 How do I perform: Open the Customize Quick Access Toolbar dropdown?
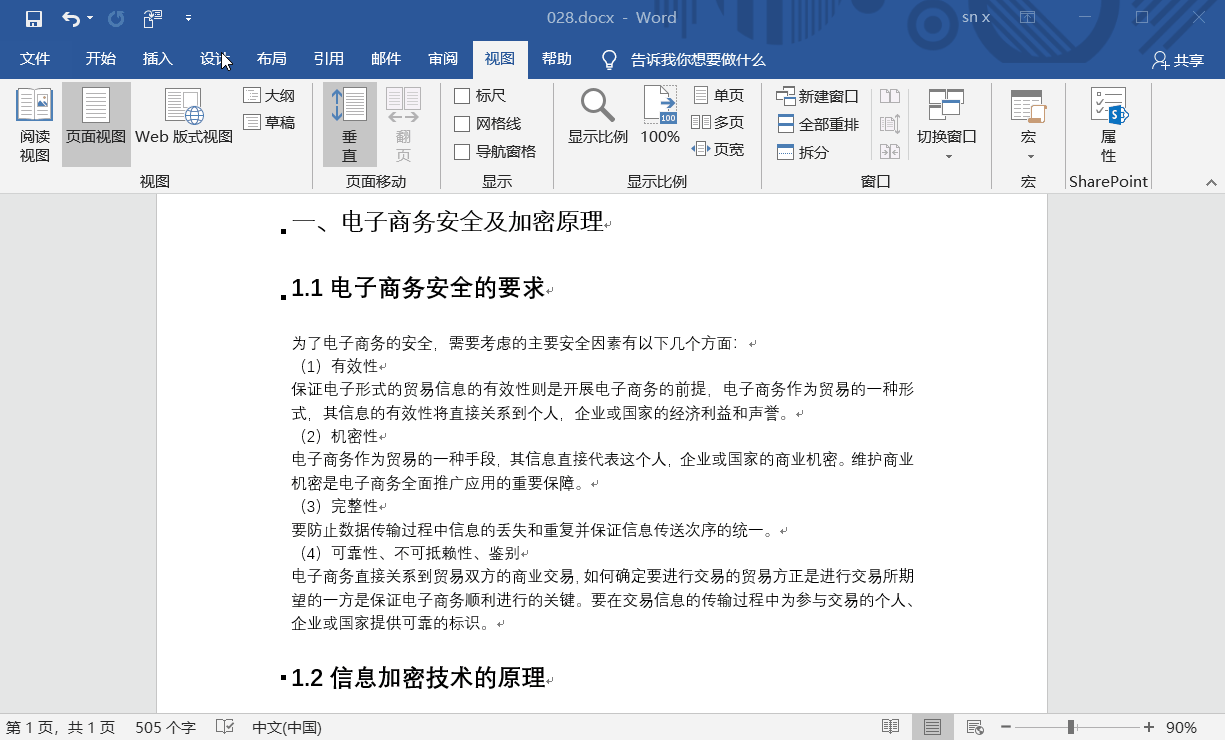[x=189, y=18]
